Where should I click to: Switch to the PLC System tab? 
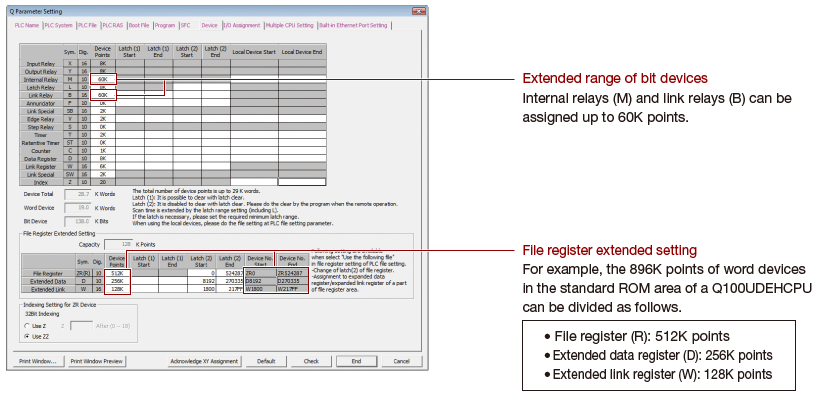point(59,26)
